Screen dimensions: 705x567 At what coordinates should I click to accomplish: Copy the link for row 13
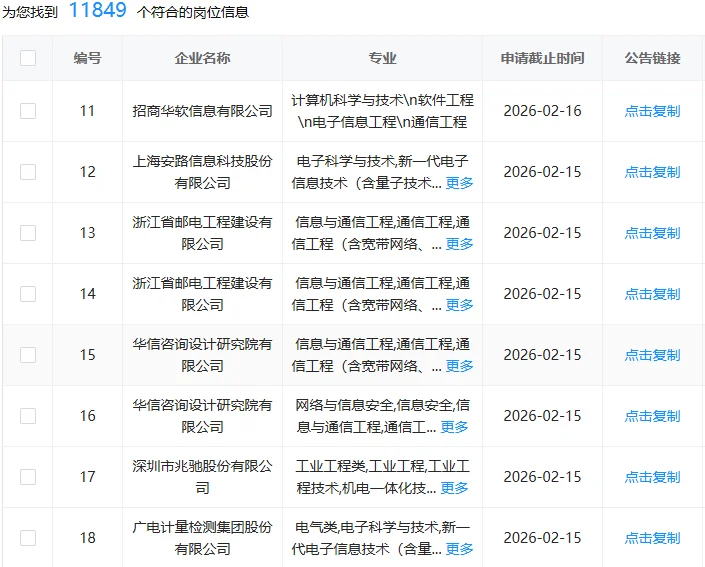652,233
